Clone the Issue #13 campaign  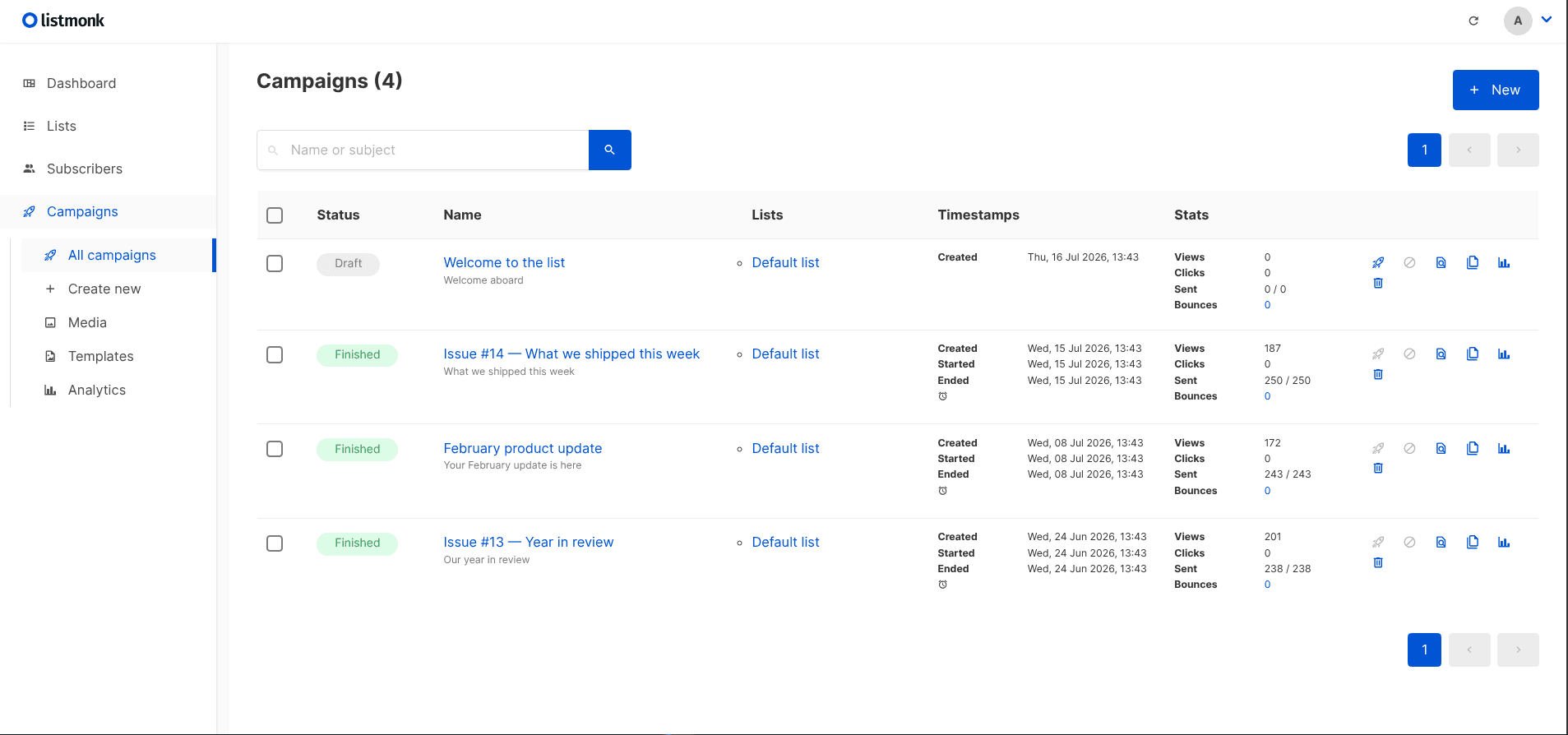click(1473, 543)
